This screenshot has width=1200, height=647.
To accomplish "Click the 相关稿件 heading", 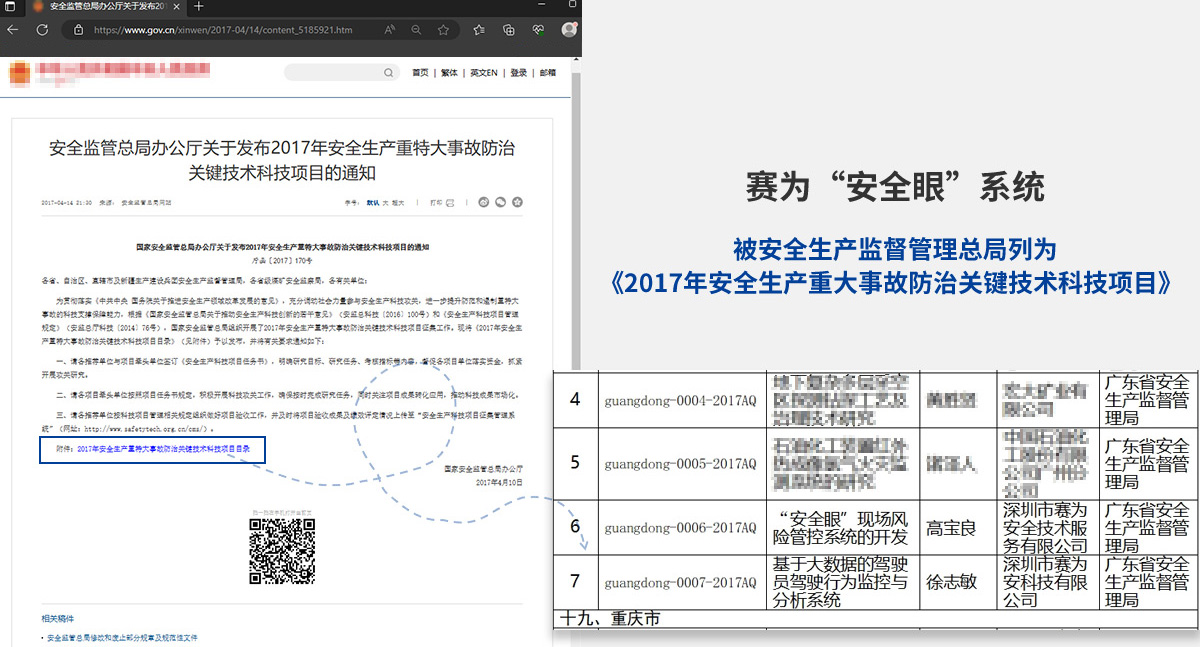I will pyautogui.click(x=57, y=618).
